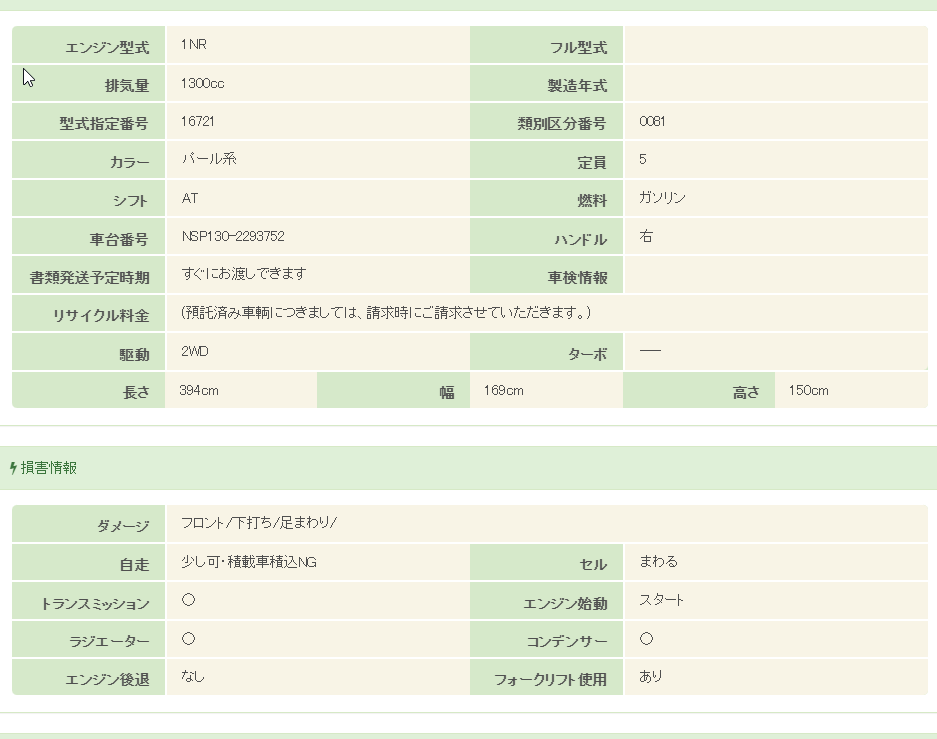Click the lightning icon beside 損害情報
Viewport: 937px width, 739px height.
coord(13,468)
